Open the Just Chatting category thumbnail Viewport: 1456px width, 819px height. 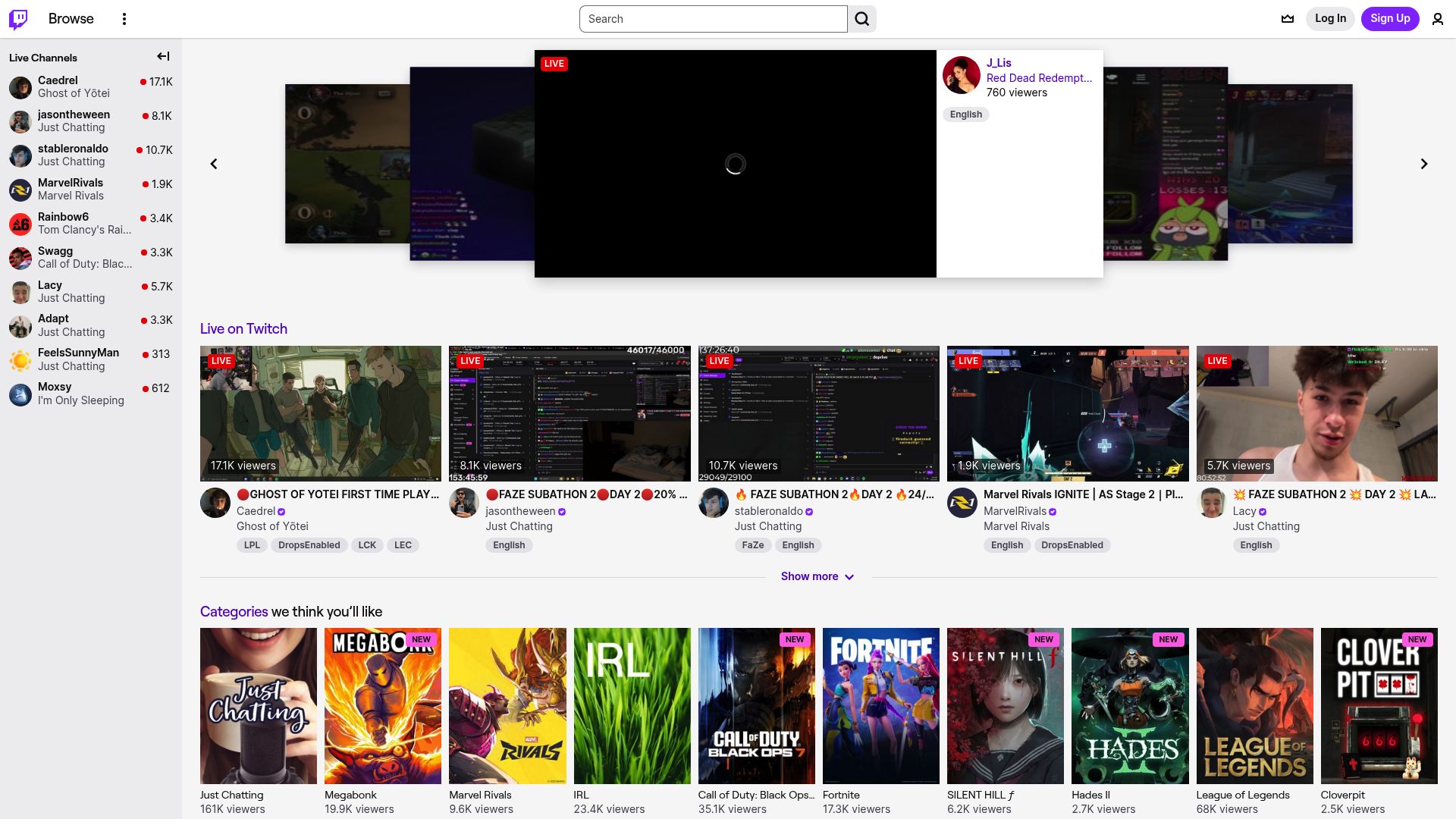pos(259,705)
